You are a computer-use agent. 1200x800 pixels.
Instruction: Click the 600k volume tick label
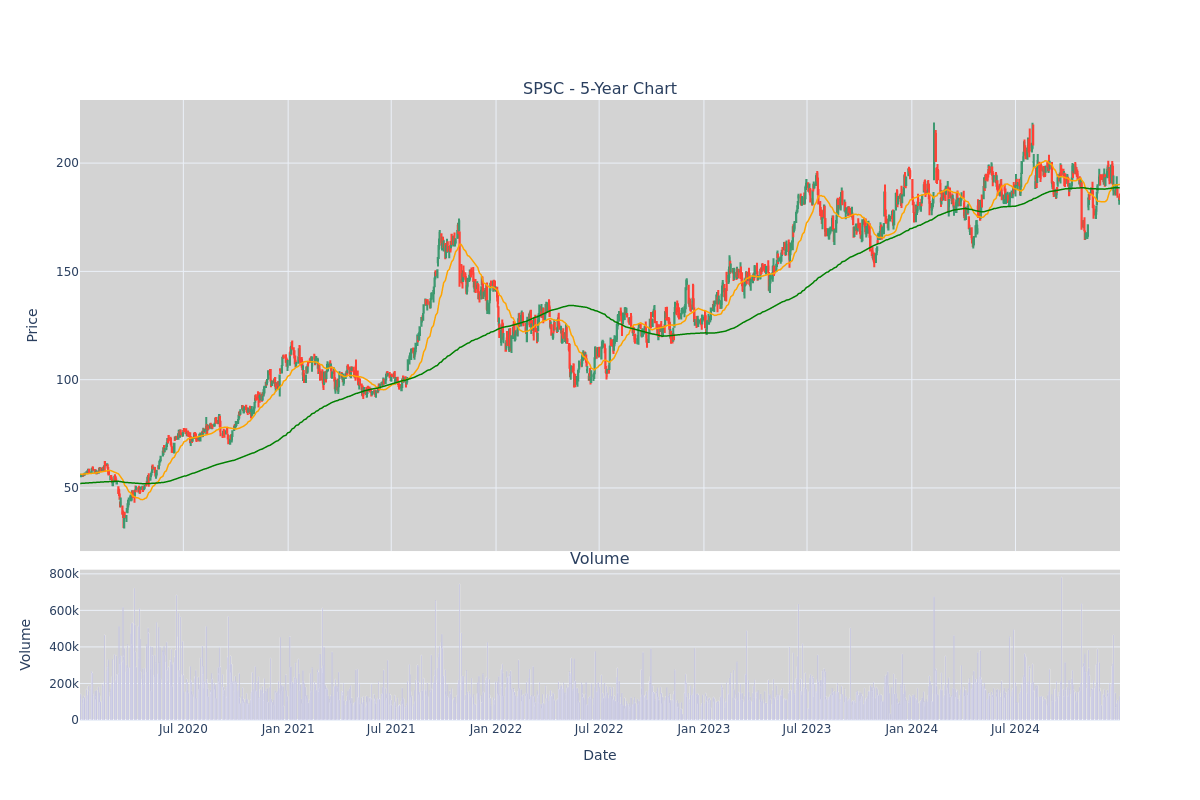click(x=64, y=611)
